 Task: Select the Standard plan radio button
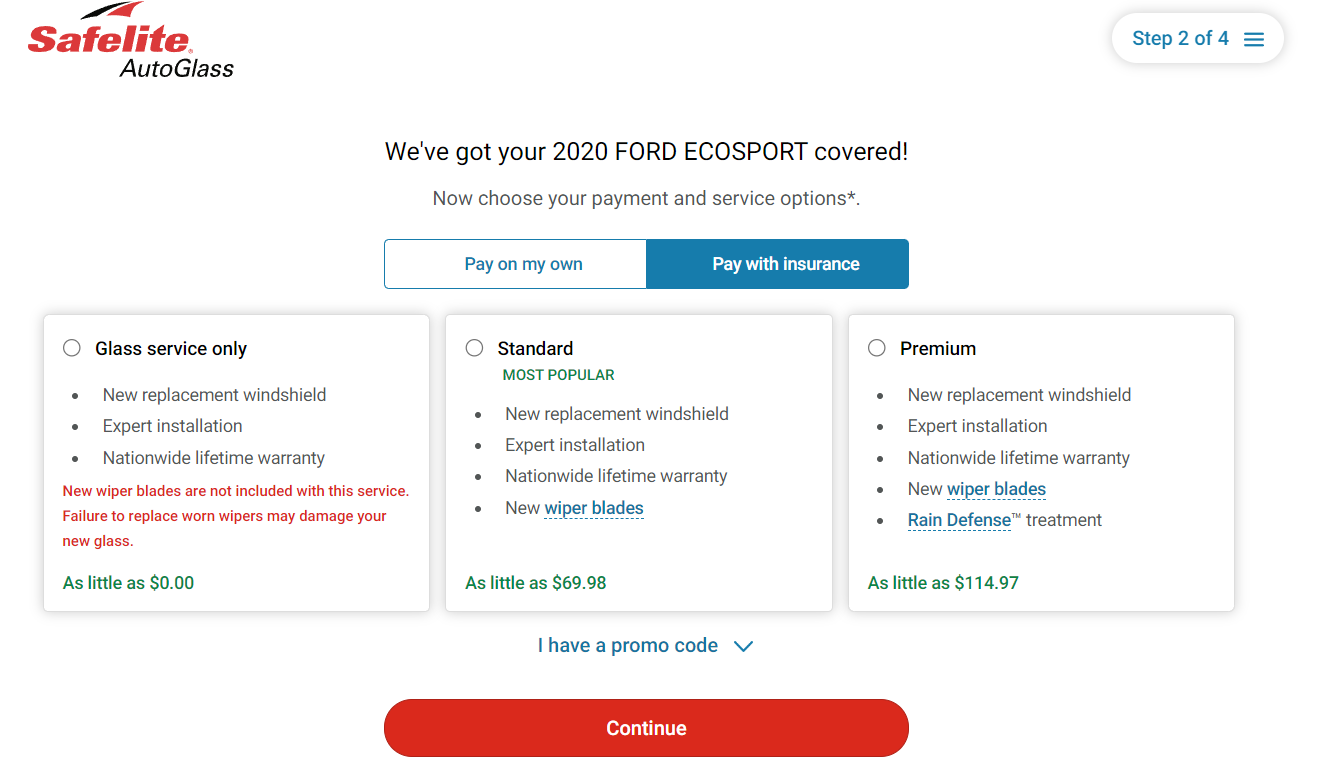474,348
